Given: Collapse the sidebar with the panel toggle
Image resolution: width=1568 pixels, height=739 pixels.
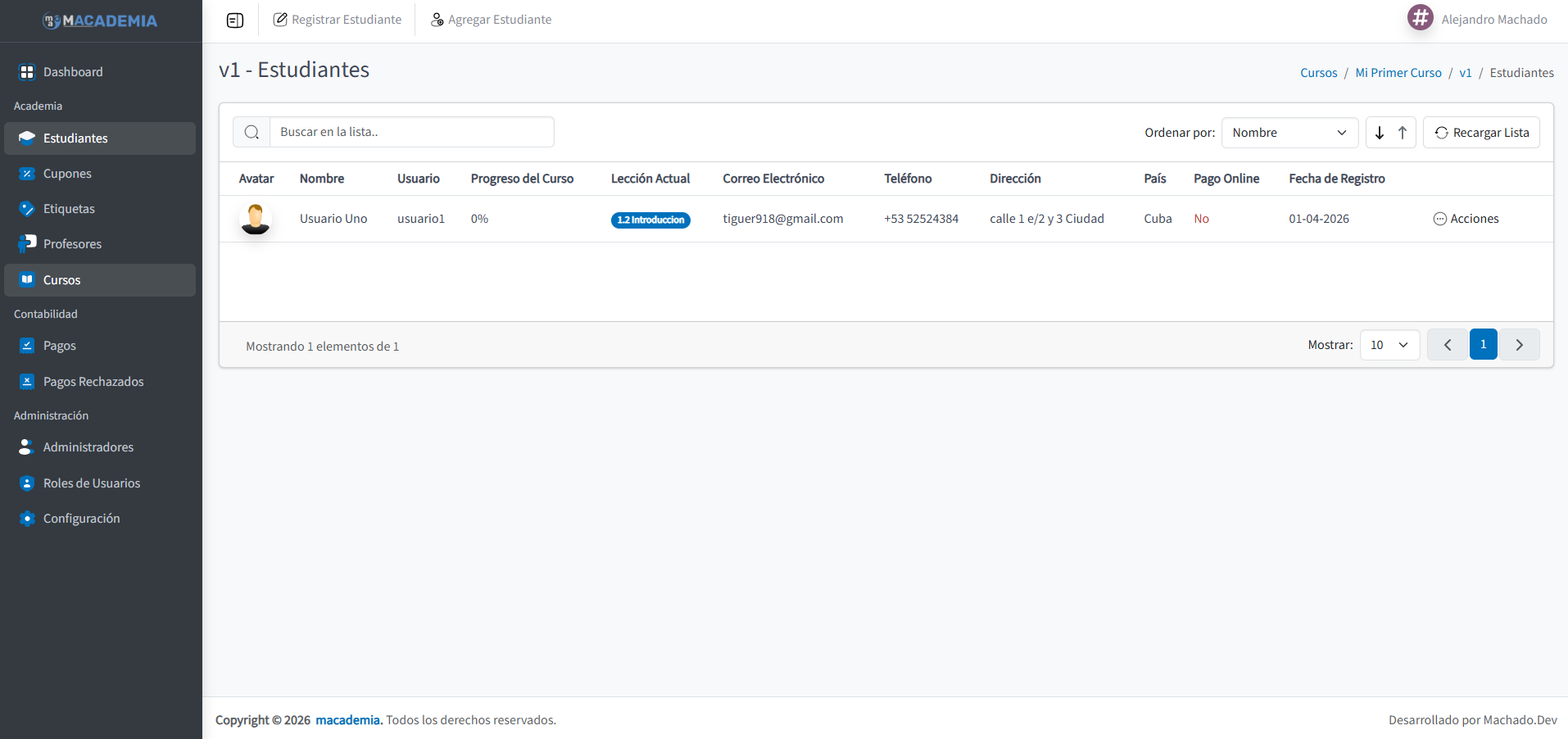Looking at the screenshot, I should 235,20.
